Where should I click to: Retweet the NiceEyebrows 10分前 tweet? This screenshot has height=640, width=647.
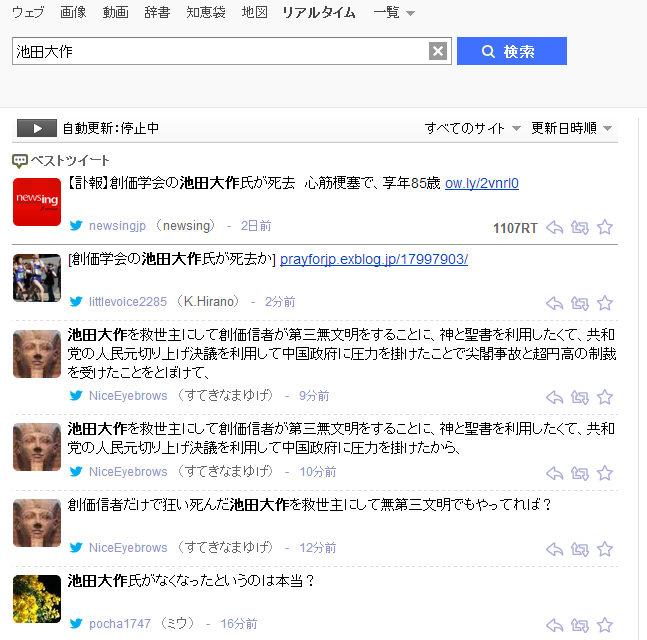tap(580, 473)
